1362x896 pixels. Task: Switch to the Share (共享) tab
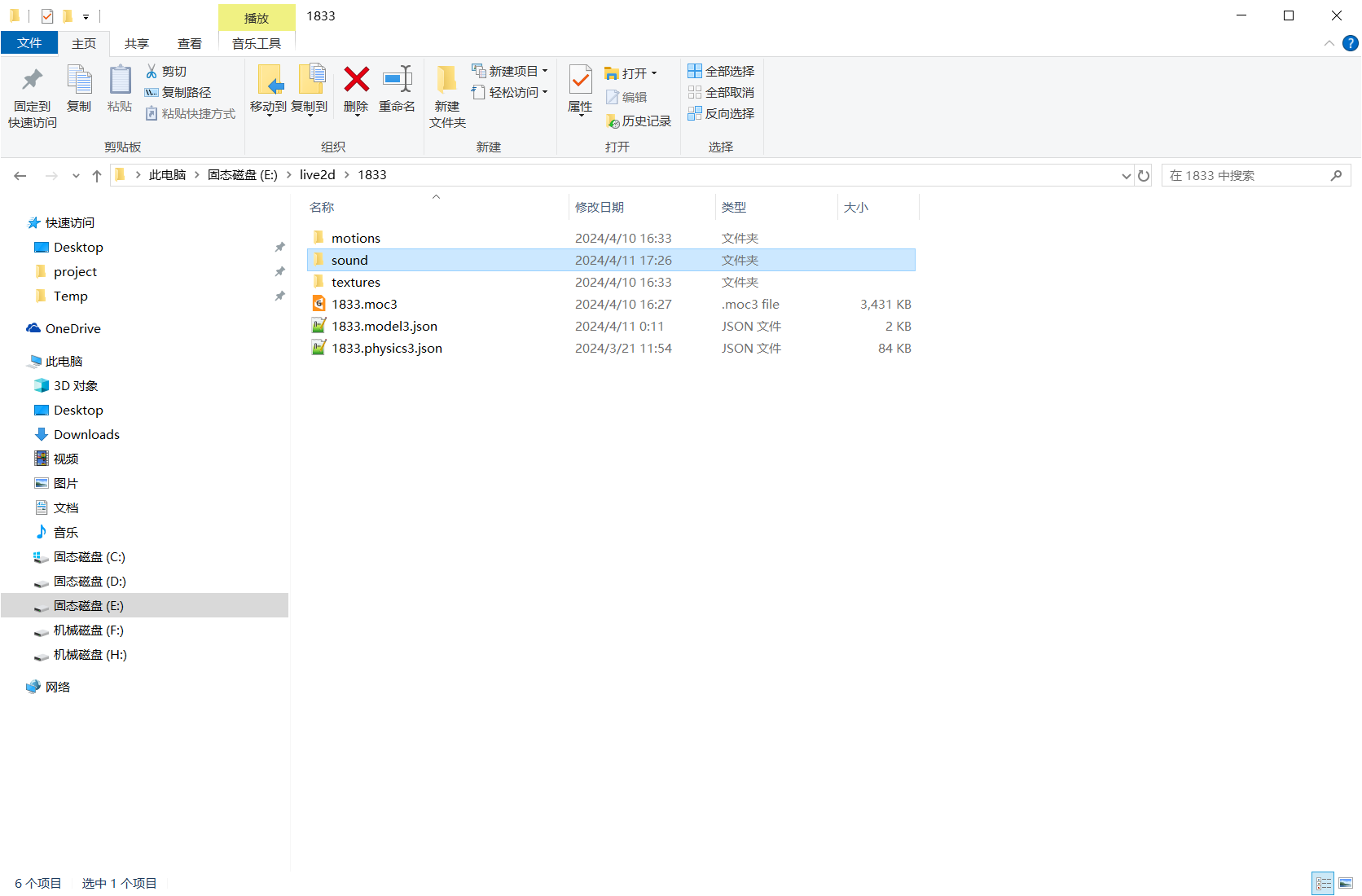(x=137, y=44)
